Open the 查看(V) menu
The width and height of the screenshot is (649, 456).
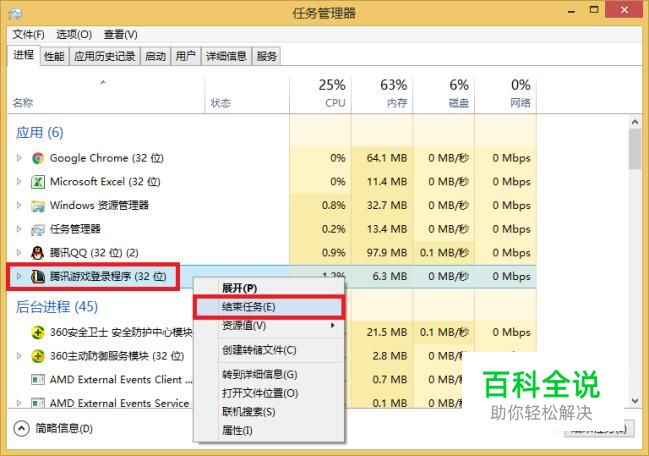(x=120, y=34)
